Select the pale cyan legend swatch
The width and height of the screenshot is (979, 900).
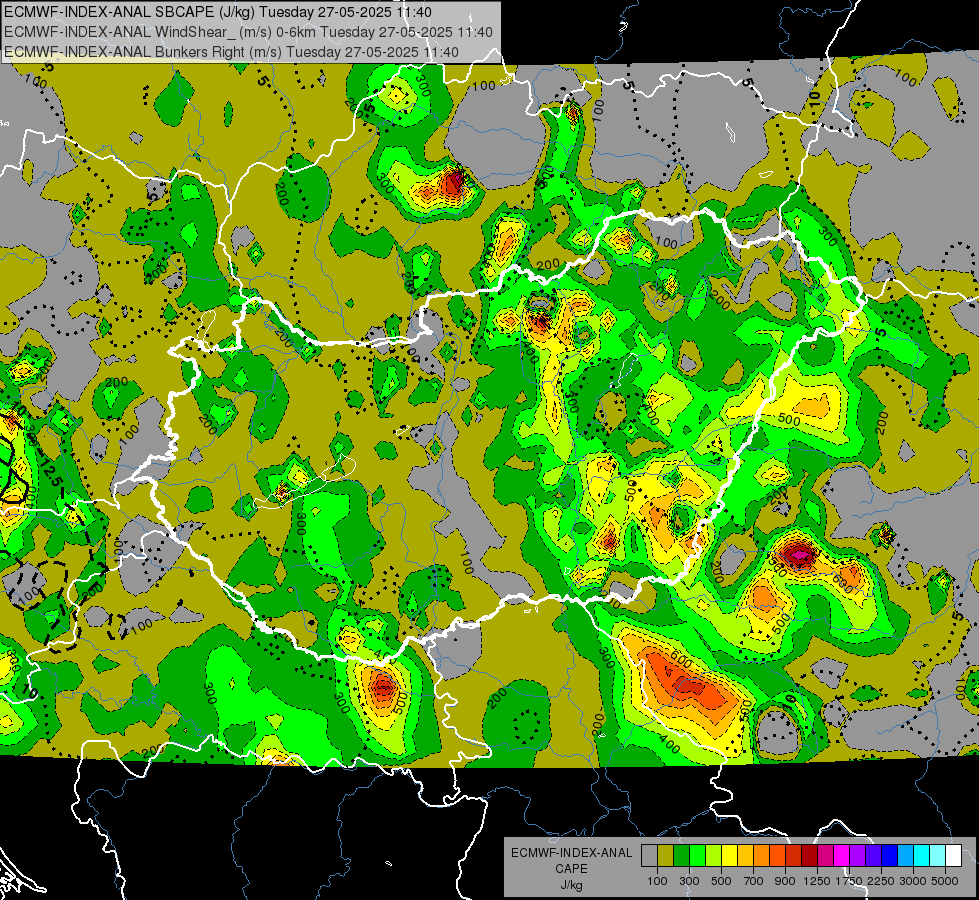point(938,856)
